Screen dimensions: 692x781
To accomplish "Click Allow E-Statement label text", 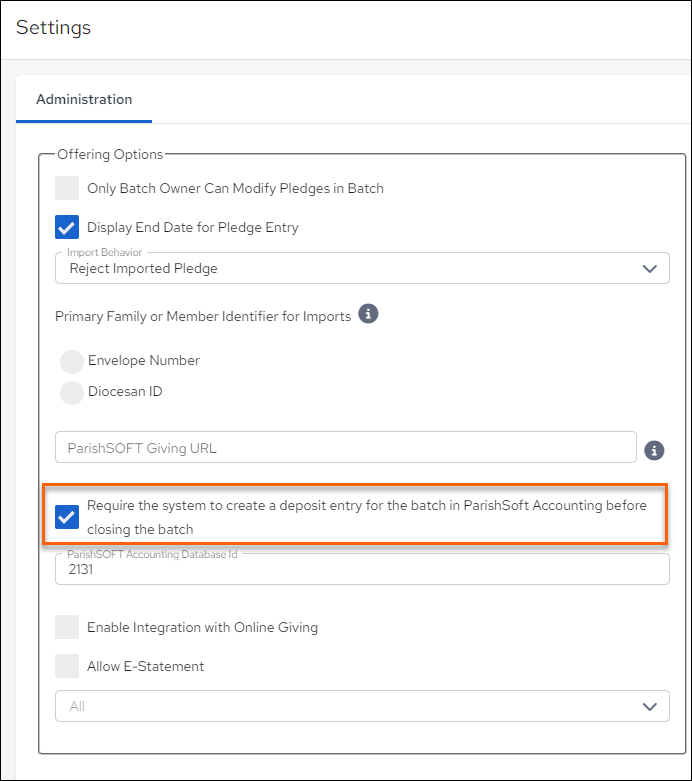I will [145, 666].
